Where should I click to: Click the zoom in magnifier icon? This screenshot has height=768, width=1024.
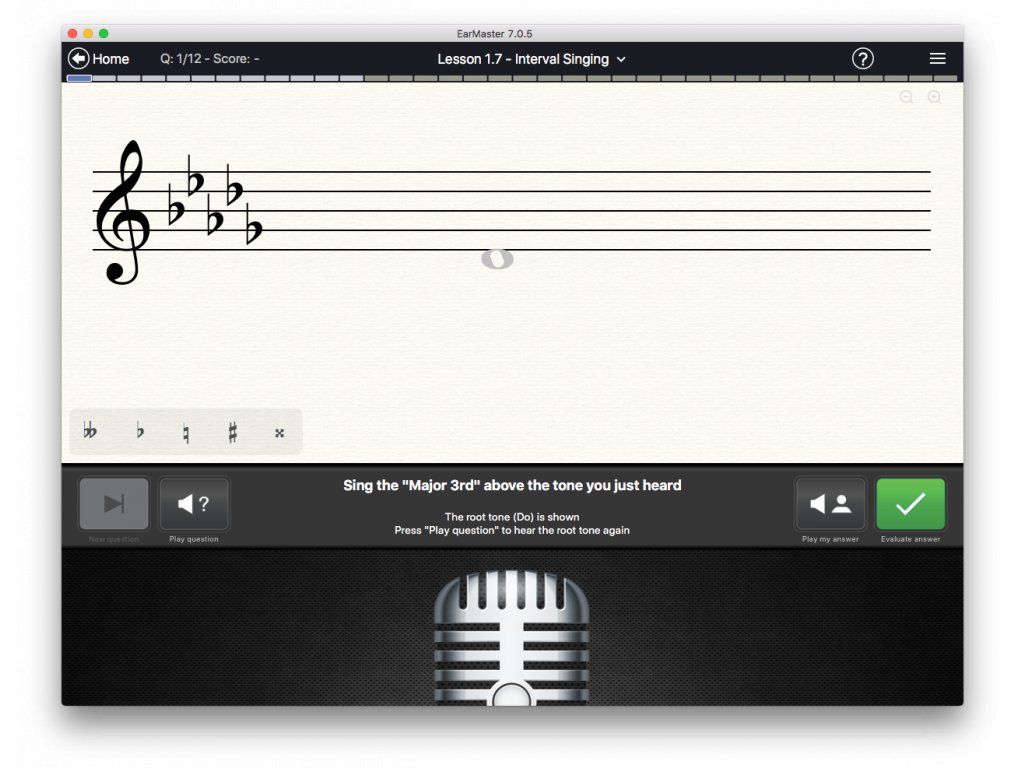point(935,97)
